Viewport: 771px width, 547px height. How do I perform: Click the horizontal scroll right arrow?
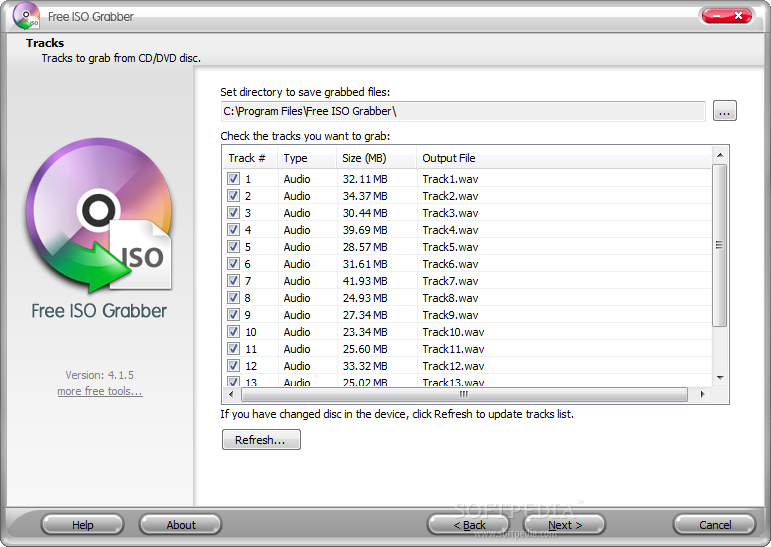point(702,394)
